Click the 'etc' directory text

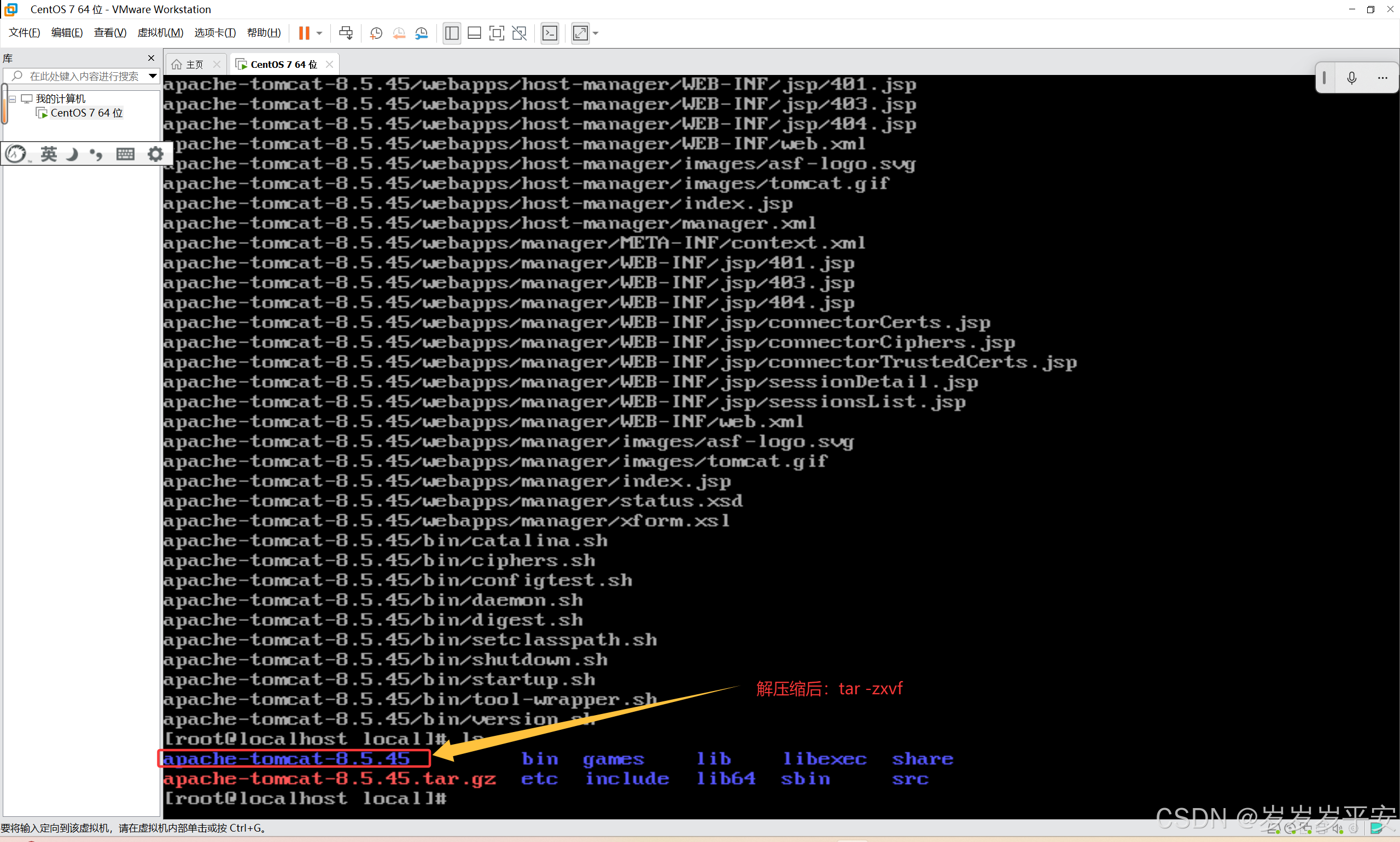[539, 779]
